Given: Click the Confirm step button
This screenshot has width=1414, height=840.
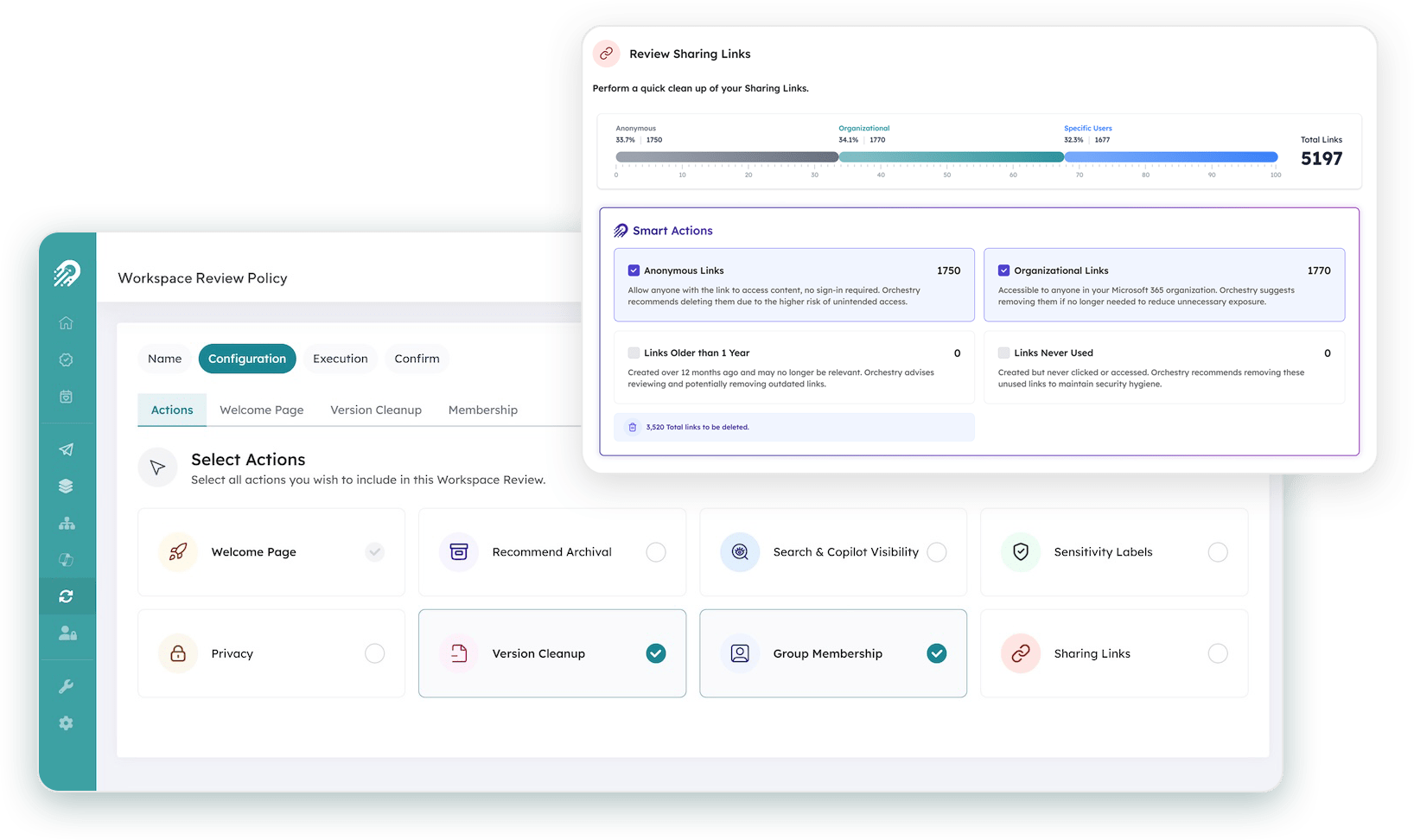Looking at the screenshot, I should pos(417,358).
